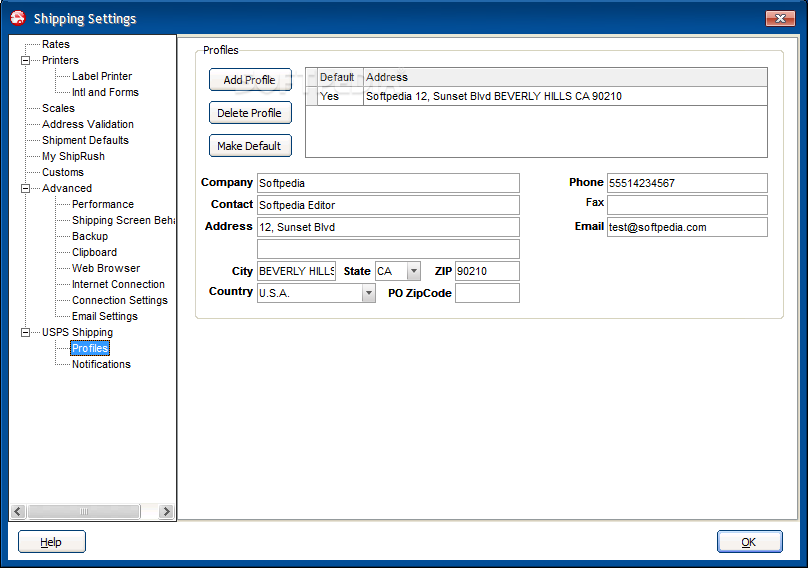Click the Delete Profile button
This screenshot has height=568, width=808.
(250, 113)
